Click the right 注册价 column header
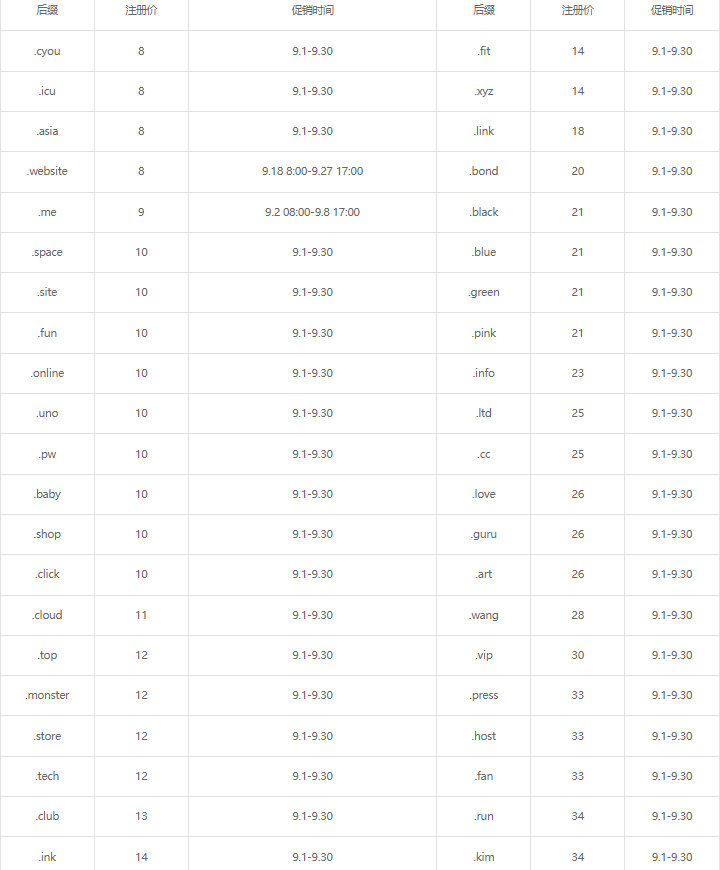The width and height of the screenshot is (720, 870). tap(577, 11)
